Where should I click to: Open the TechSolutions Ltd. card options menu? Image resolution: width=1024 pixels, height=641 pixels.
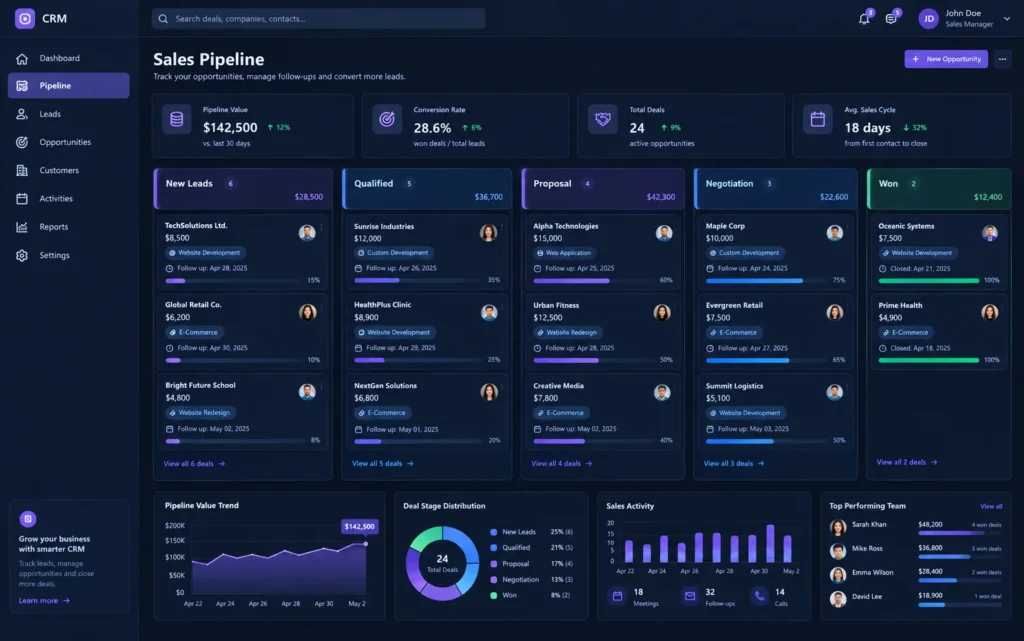coord(321,228)
